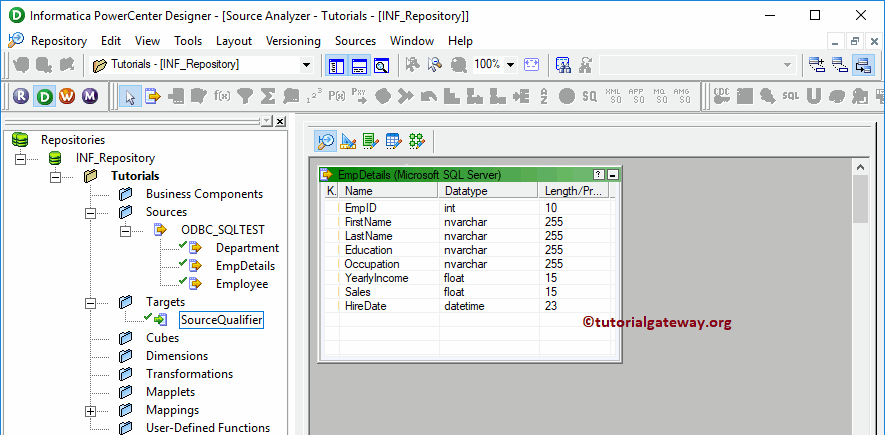Image resolution: width=885 pixels, height=435 pixels.
Task: Collapse the ODBC_SQLTEST source node
Action: pyautogui.click(x=127, y=230)
